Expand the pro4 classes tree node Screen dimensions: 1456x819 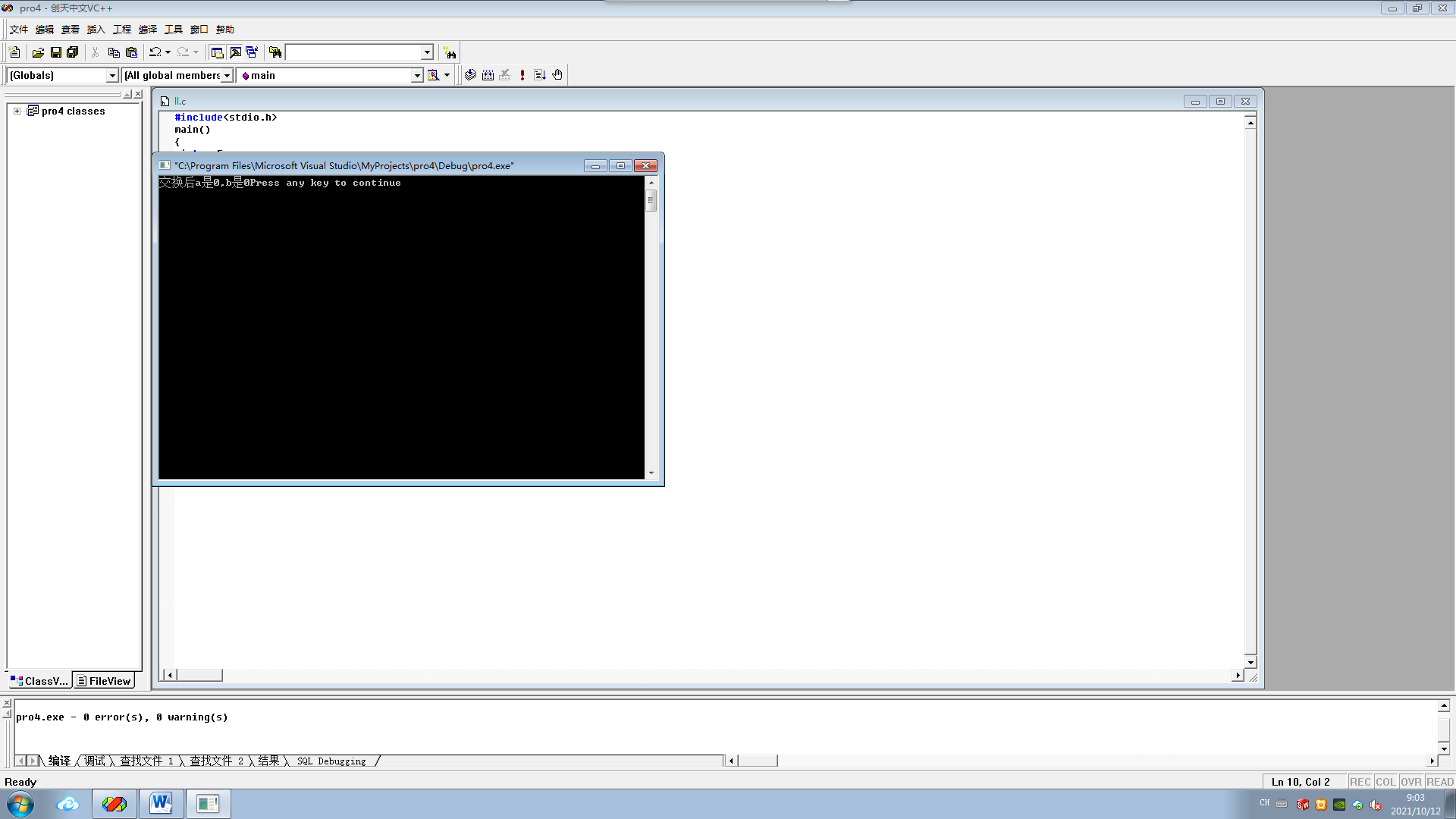coord(17,111)
